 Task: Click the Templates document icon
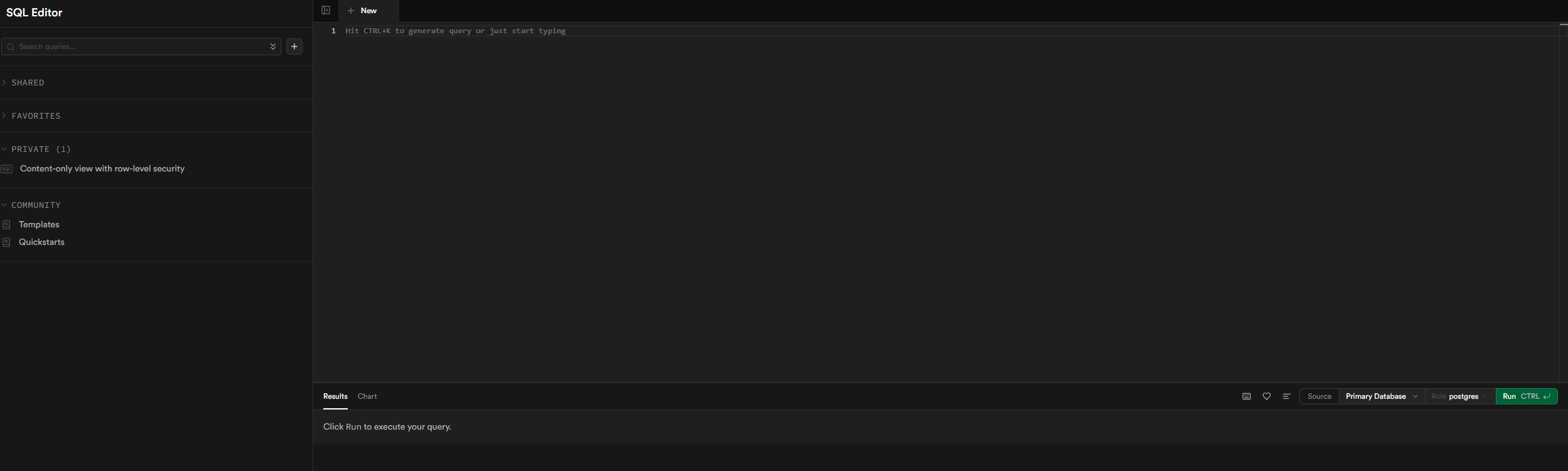pos(7,225)
